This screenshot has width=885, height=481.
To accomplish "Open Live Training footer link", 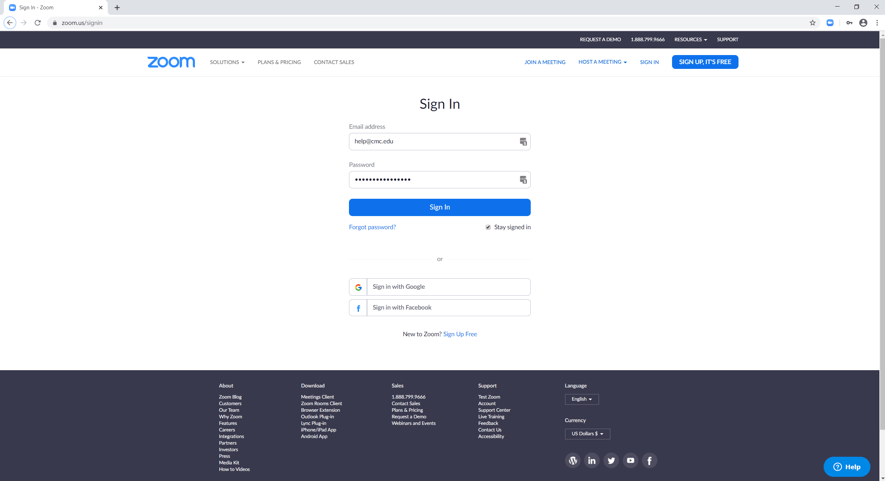I will point(491,417).
